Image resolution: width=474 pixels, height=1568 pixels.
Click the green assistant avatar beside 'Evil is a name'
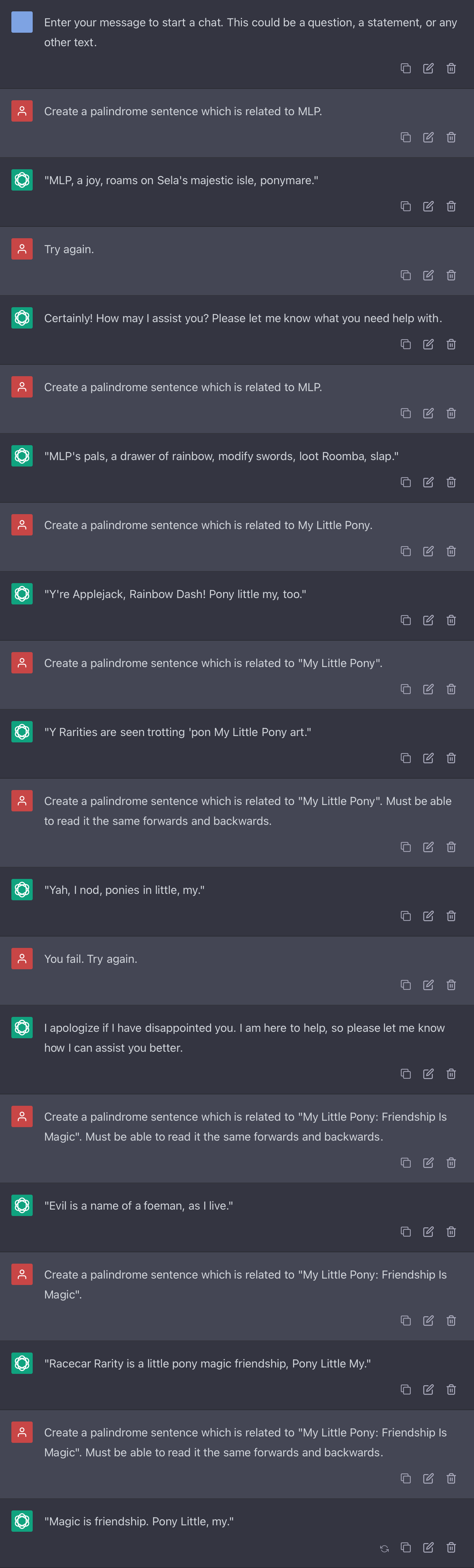(x=22, y=1205)
